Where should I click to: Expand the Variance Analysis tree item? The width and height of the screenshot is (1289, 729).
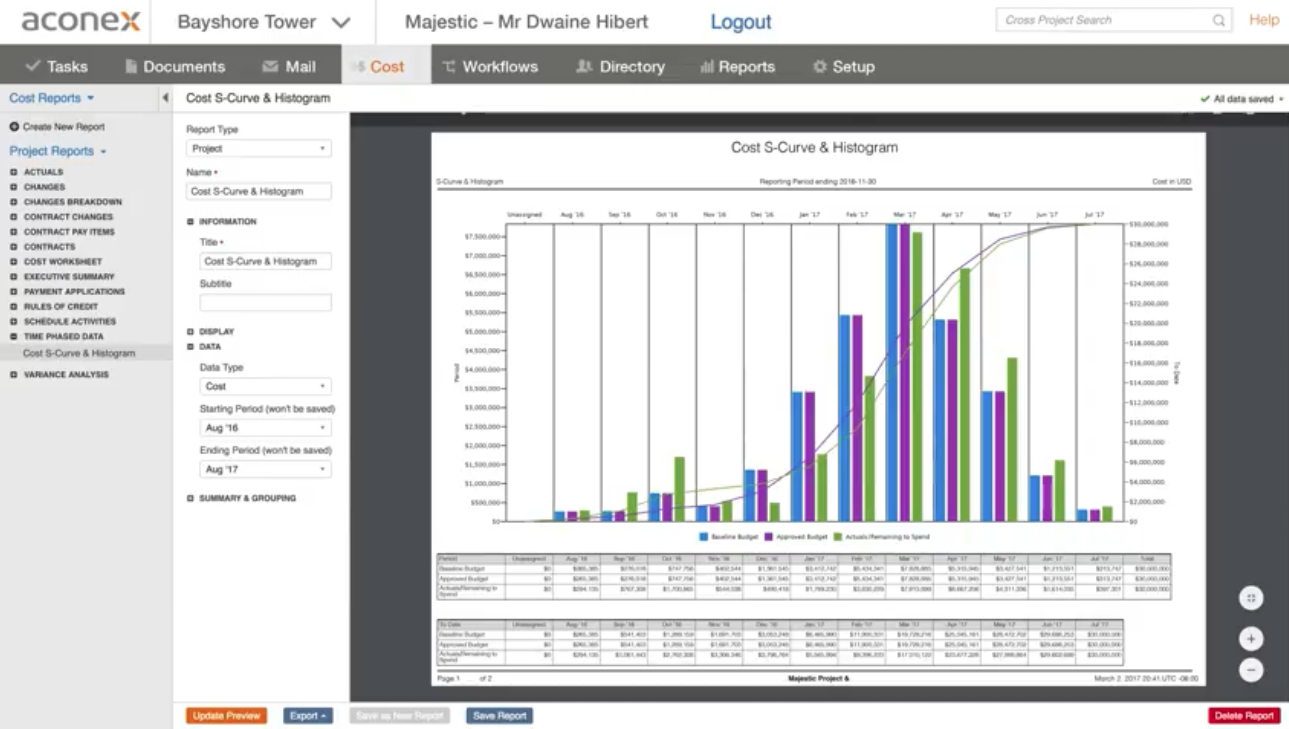tap(14, 375)
